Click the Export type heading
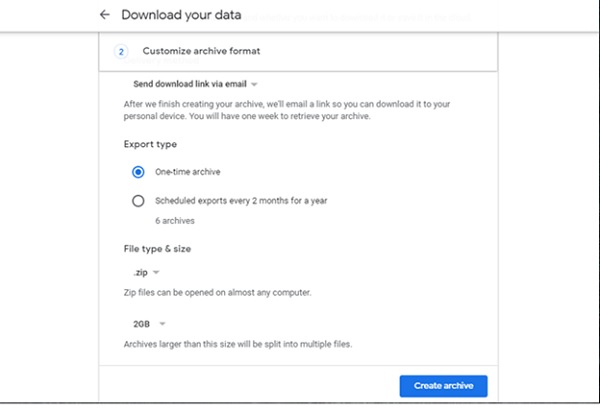The image size is (600, 411). click(150, 144)
